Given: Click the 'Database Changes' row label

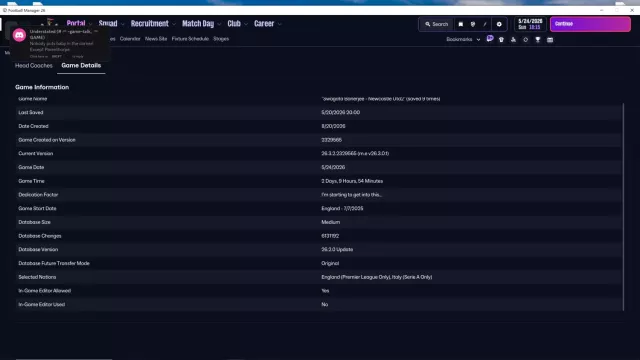Looking at the screenshot, I should pyautogui.click(x=40, y=236).
